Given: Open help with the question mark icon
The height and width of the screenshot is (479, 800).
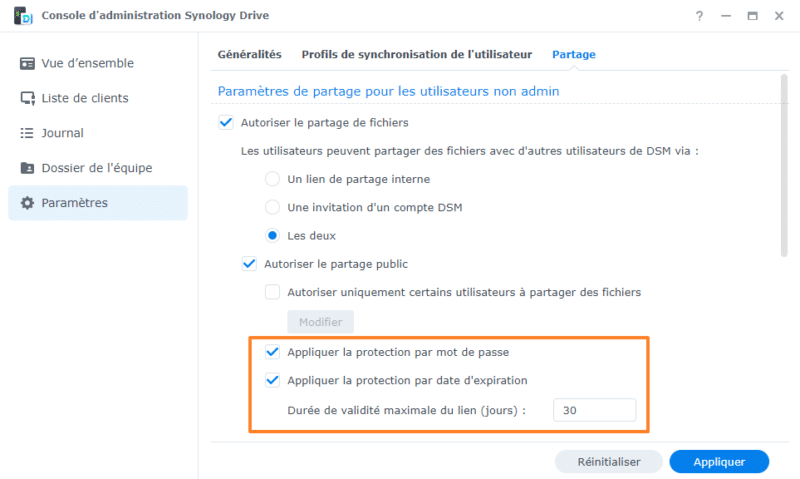Looking at the screenshot, I should 699,17.
